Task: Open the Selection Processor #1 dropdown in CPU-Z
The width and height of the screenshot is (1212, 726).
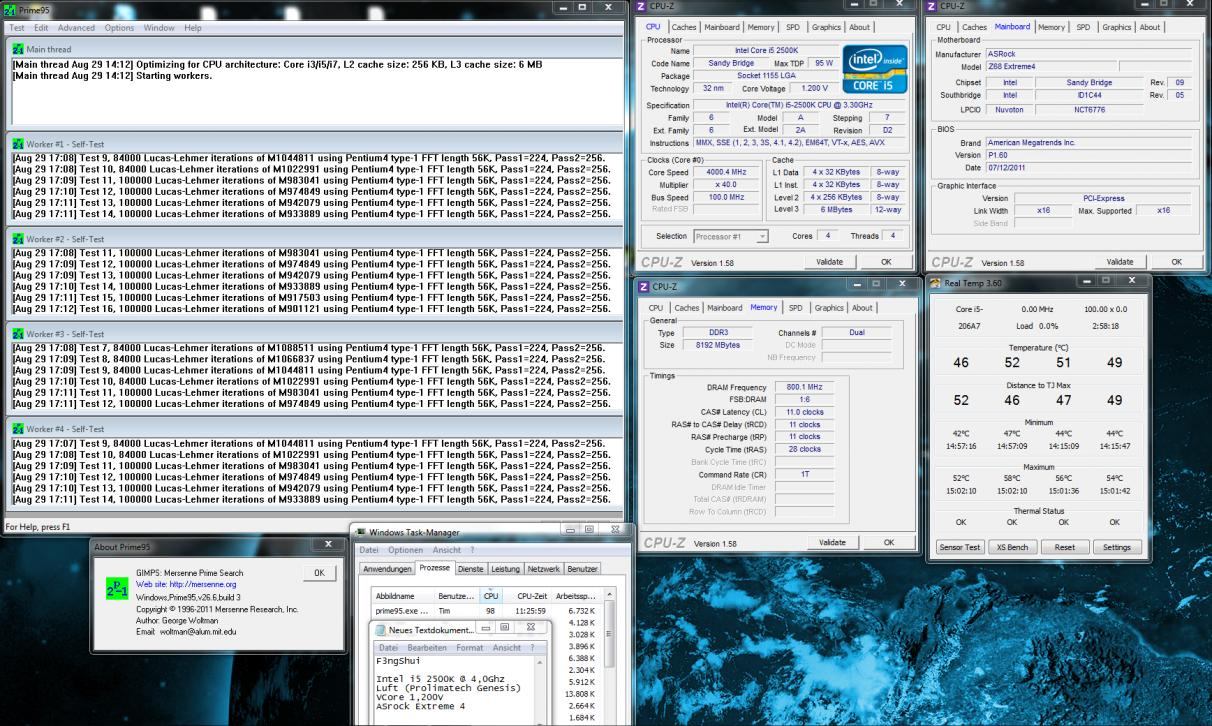Action: [731, 236]
